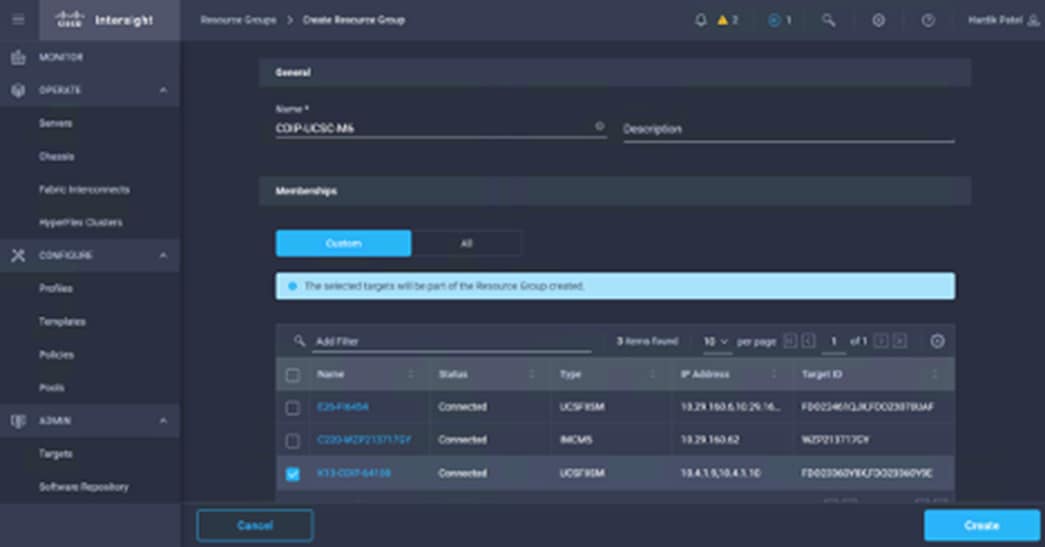The width and height of the screenshot is (1045, 547).
Task: Open the notifications bell
Action: [700, 20]
